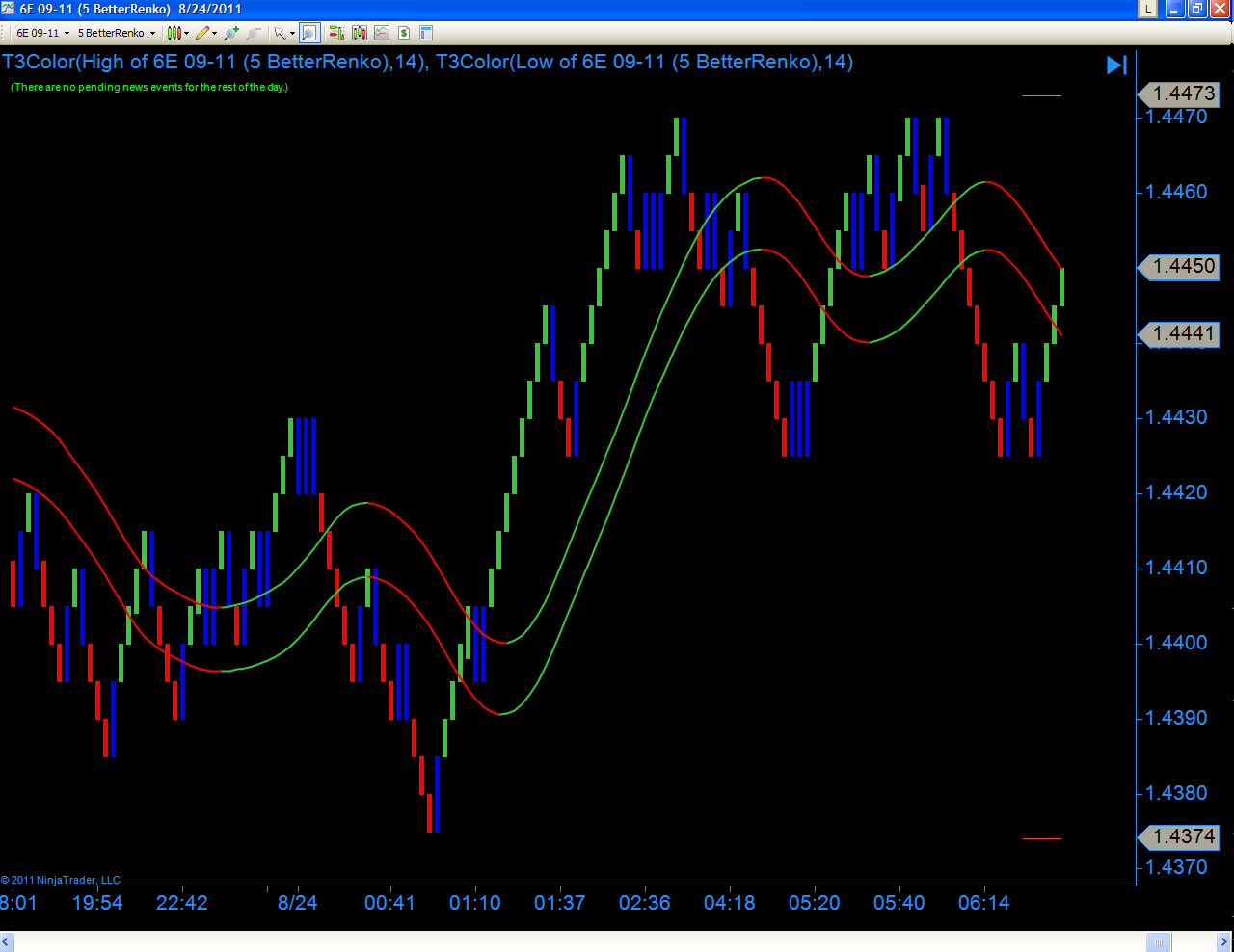1234x952 pixels.
Task: Select the pencil drawing tools icon
Action: (202, 33)
